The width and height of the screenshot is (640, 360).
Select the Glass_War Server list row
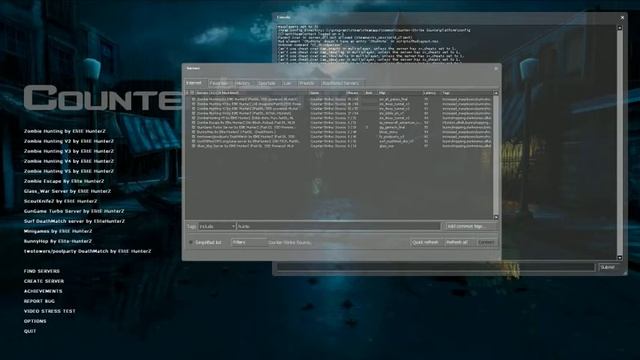click(x=339, y=146)
